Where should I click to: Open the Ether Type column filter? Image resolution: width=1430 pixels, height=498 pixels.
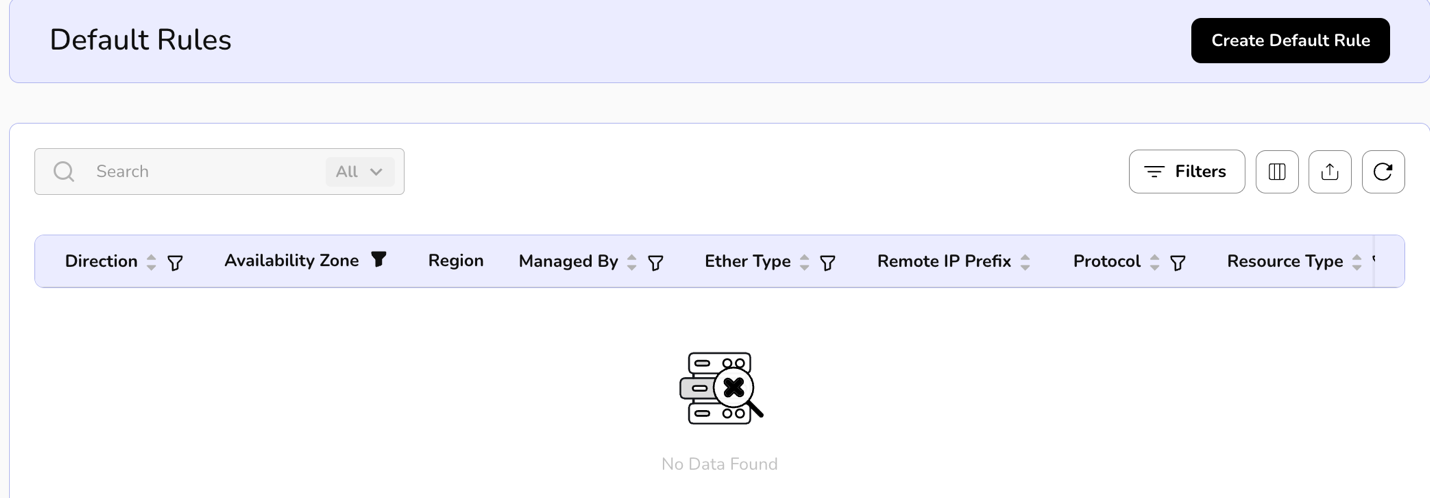(x=828, y=263)
